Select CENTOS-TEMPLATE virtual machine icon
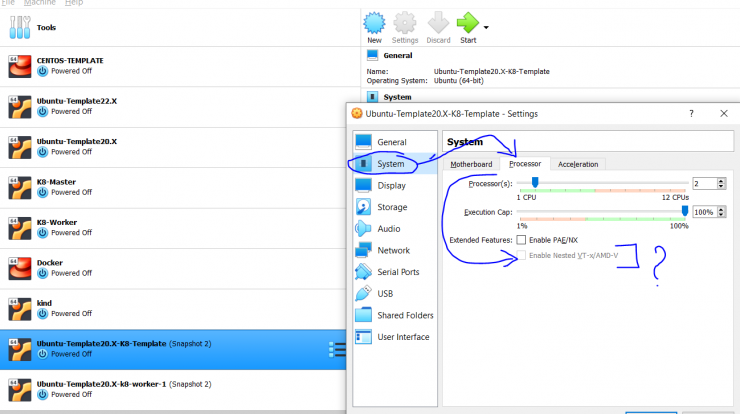The height and width of the screenshot is (414, 740). pyautogui.click(x=20, y=66)
